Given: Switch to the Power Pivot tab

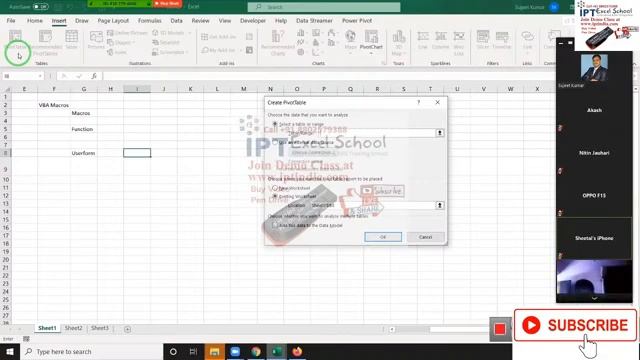Looking at the screenshot, I should 357,20.
